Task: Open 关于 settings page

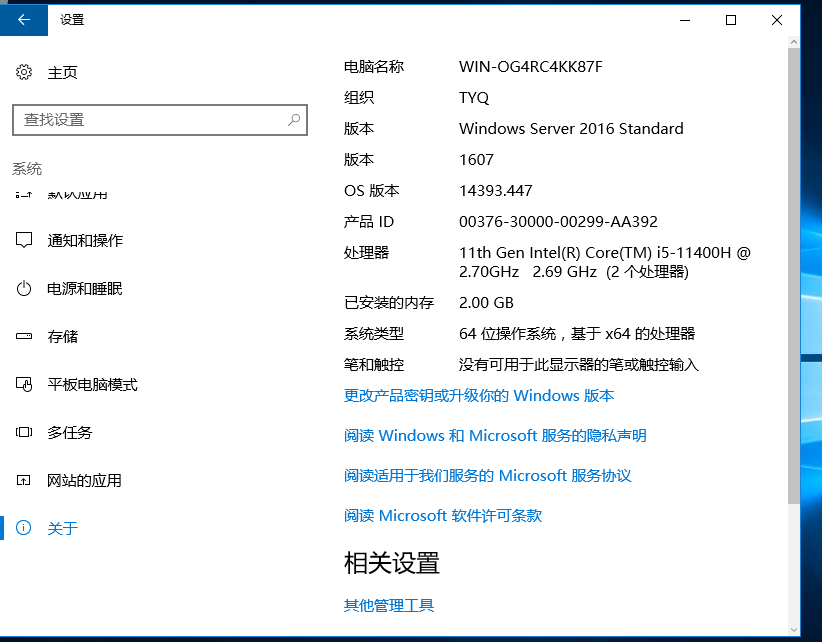Action: [x=62, y=528]
